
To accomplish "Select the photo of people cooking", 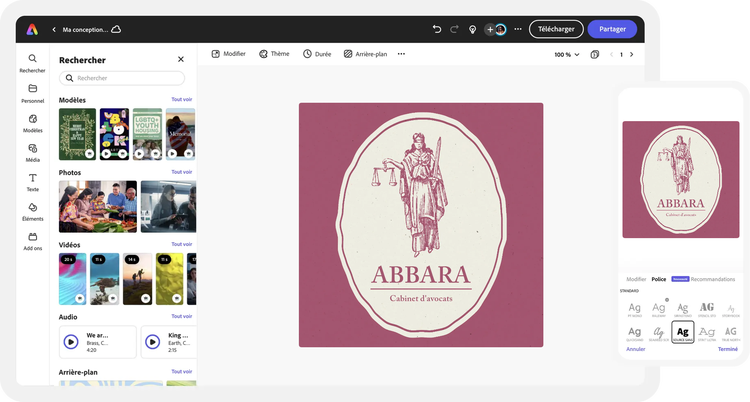I will click(x=98, y=207).
